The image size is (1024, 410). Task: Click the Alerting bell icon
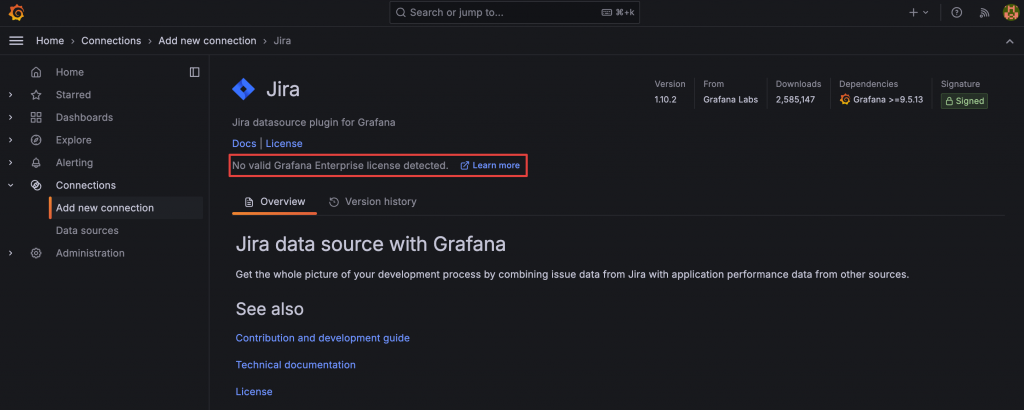37,163
